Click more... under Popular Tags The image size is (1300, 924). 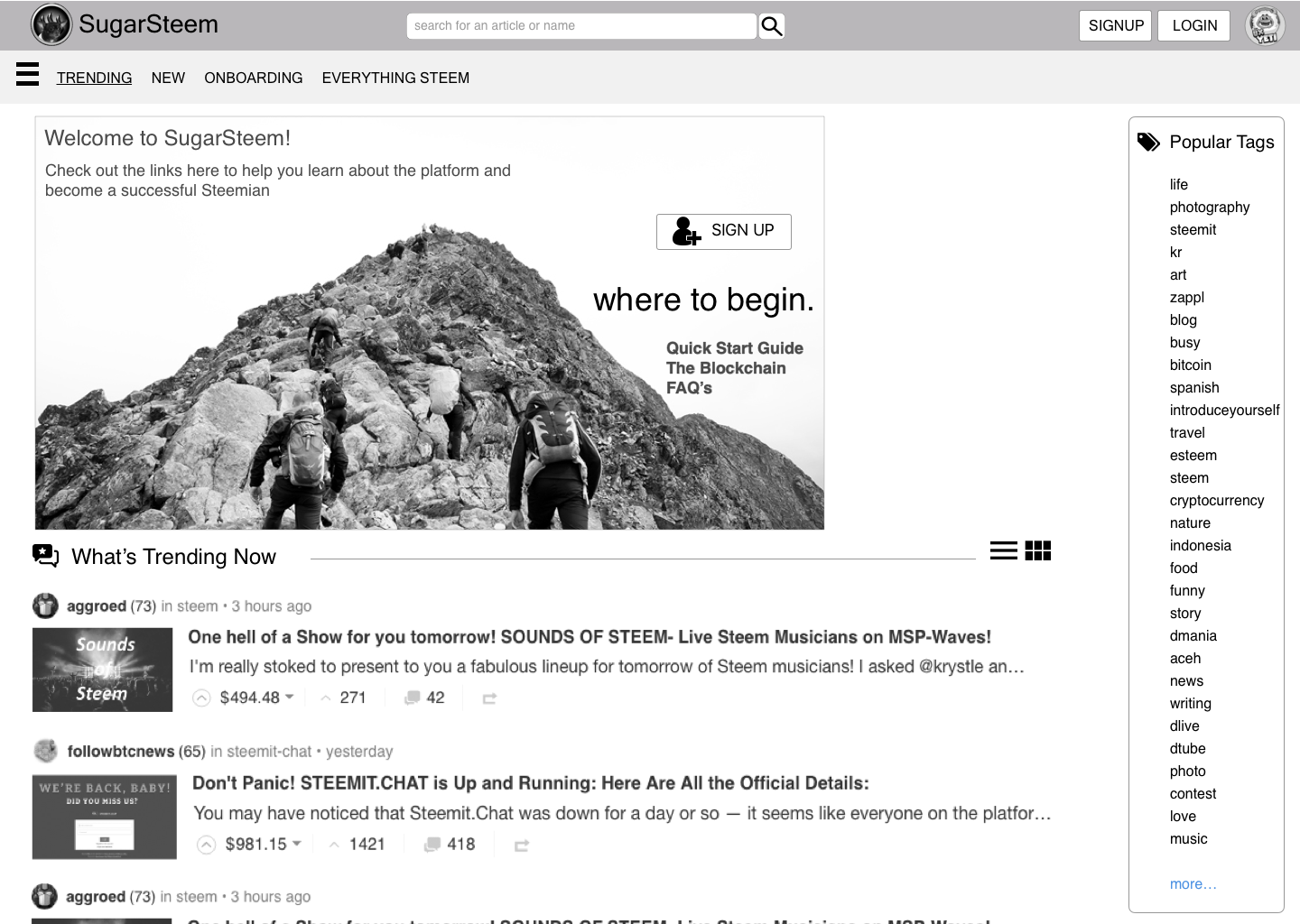pyautogui.click(x=1193, y=883)
